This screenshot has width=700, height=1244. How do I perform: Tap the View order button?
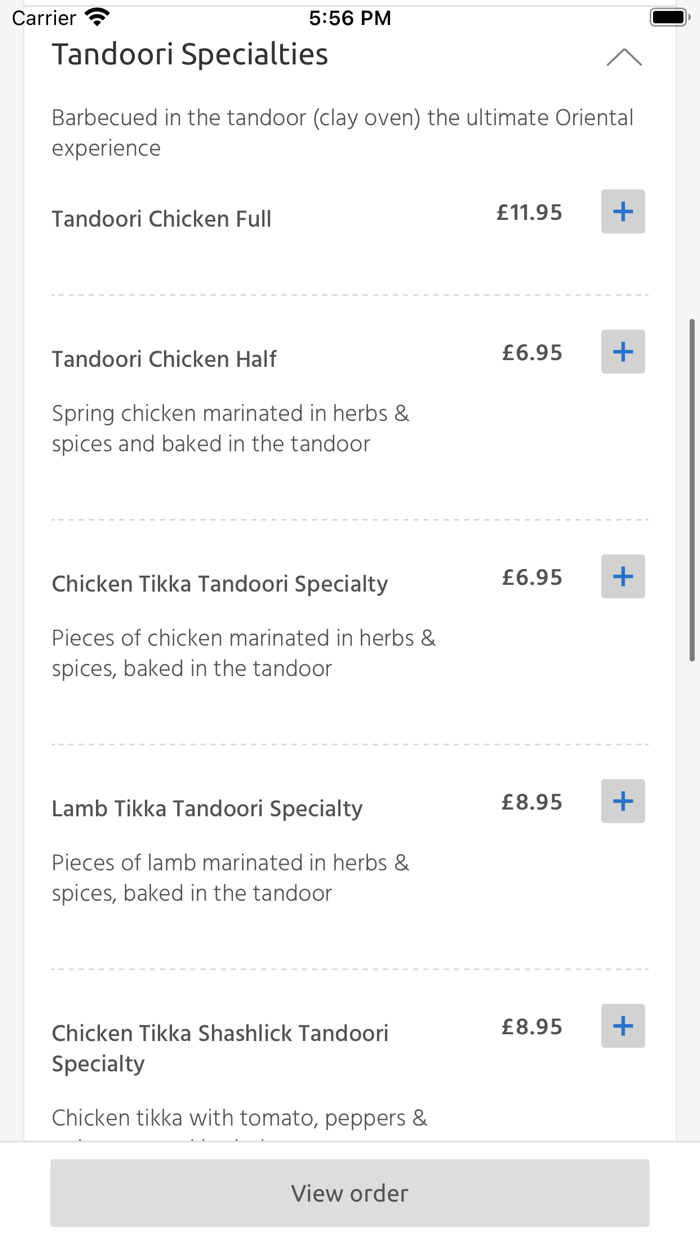(349, 1192)
